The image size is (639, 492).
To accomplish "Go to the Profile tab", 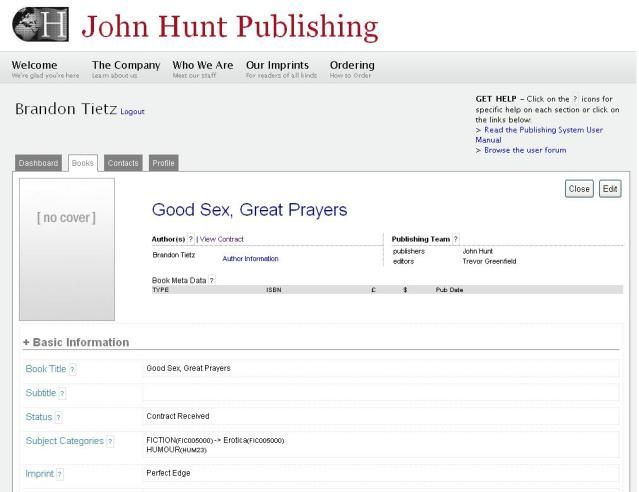I will (x=163, y=163).
